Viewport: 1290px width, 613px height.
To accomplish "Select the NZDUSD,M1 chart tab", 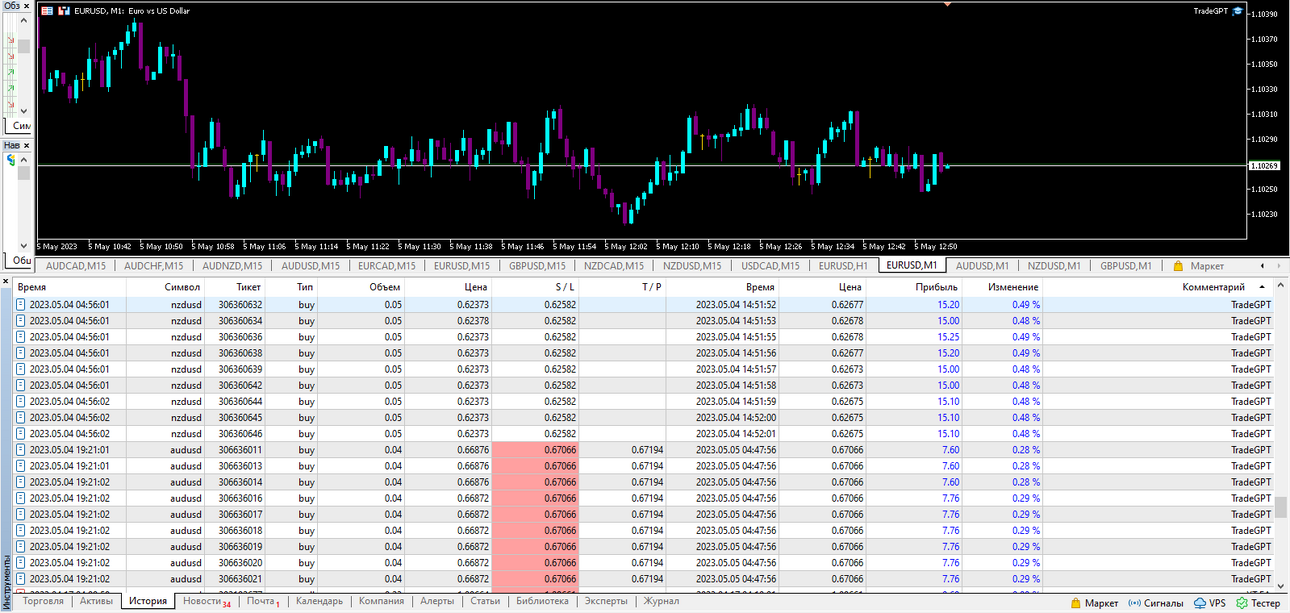I will 1054,266.
